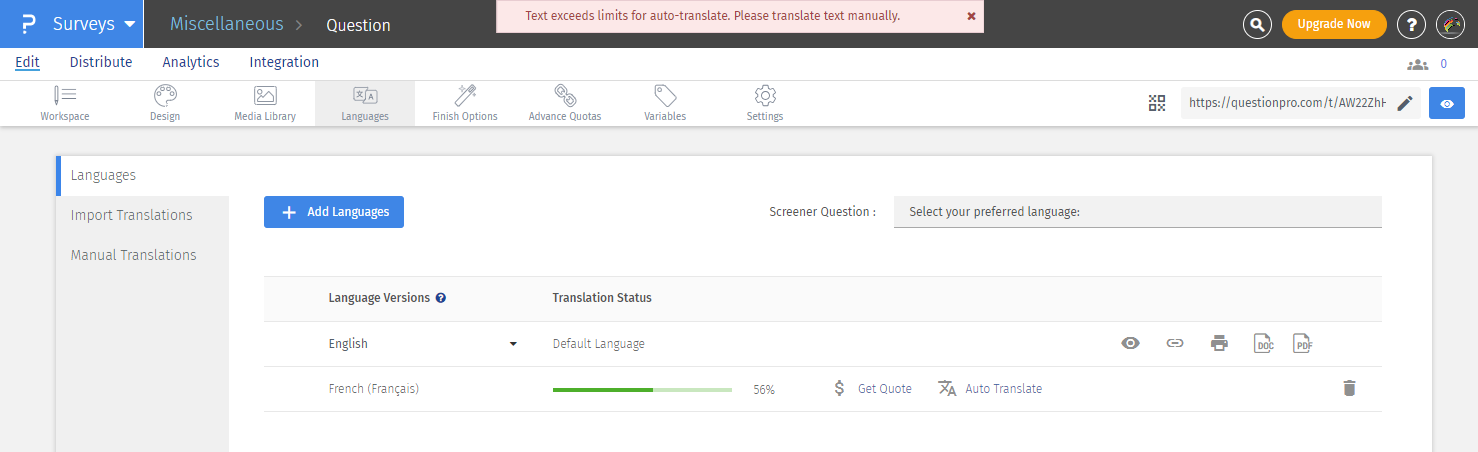Click the Question breadcrumb title

tap(359, 25)
